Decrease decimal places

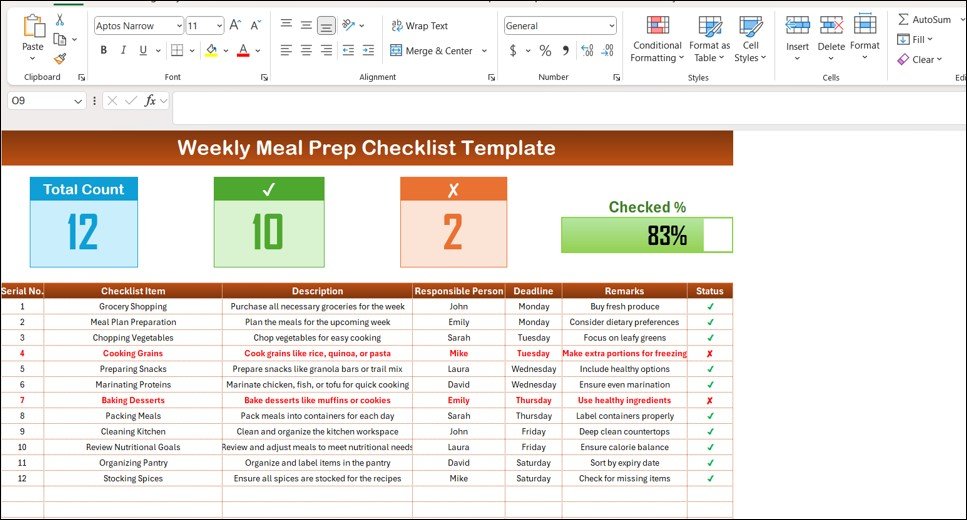click(607, 51)
